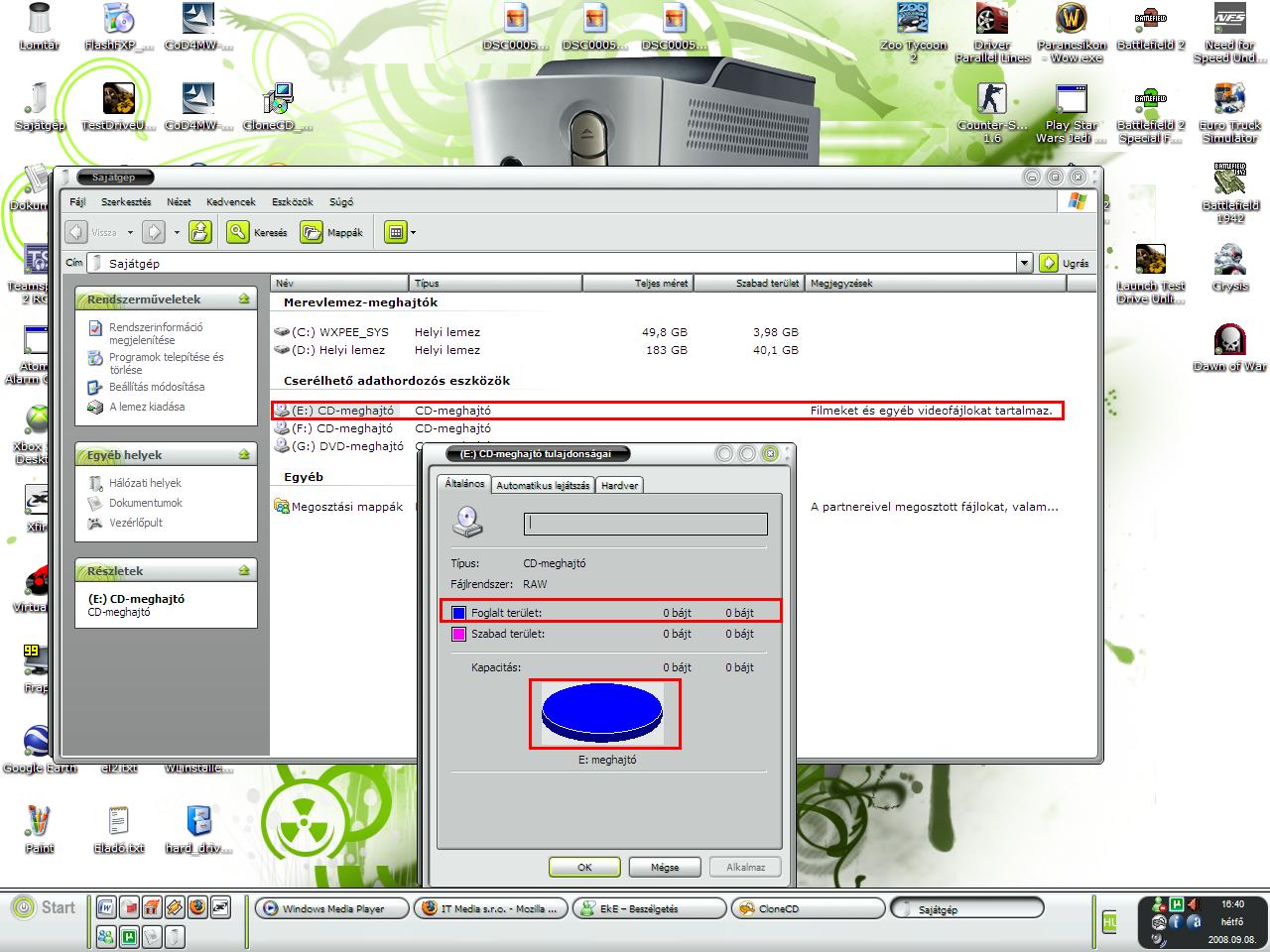The image size is (1270, 952).
Task: Open the view mode dropdown arrow
Action: point(413,233)
